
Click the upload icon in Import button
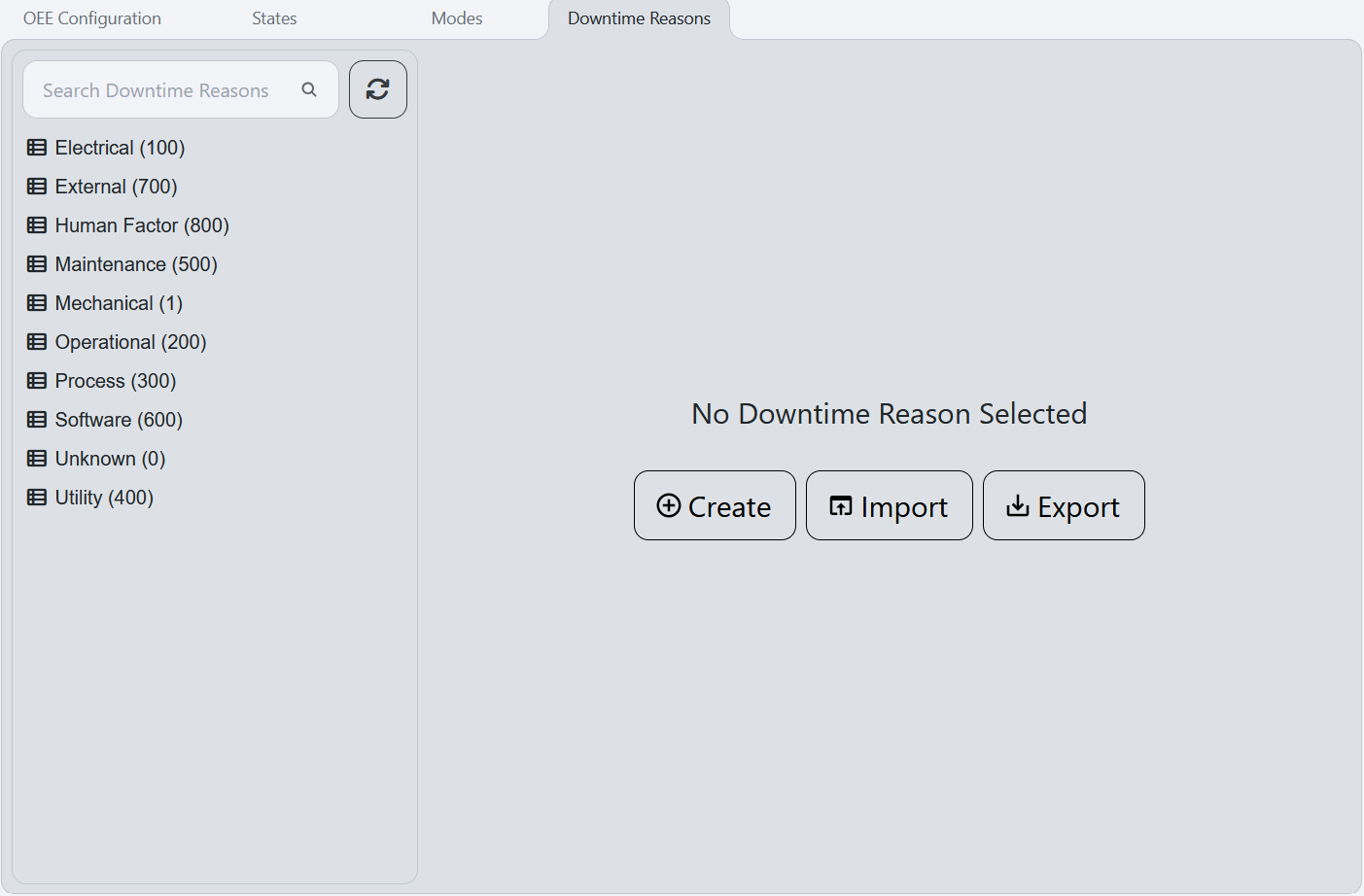coord(841,505)
